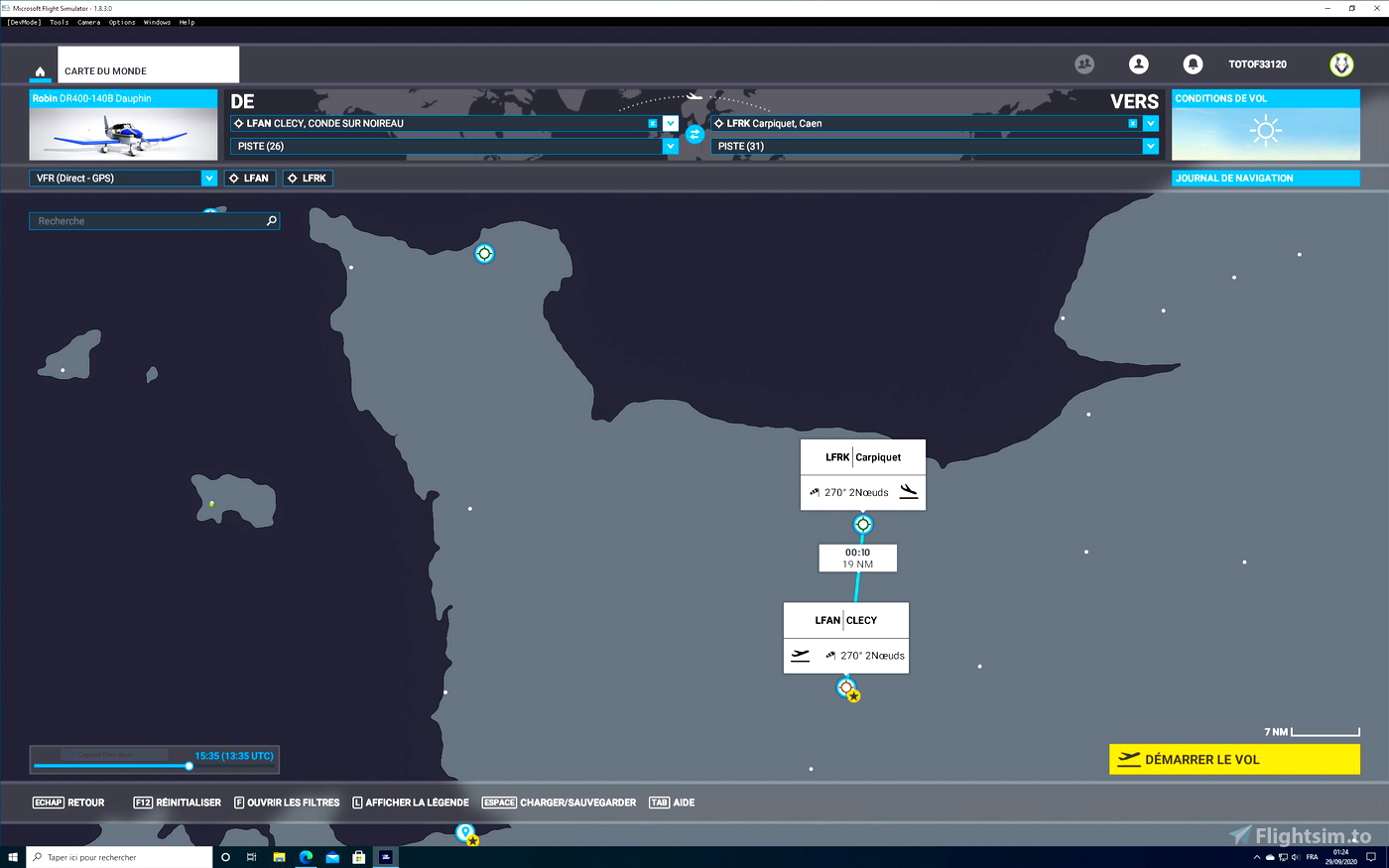This screenshot has width=1389, height=868.
Task: Click the search magnifier icon
Action: (x=272, y=220)
